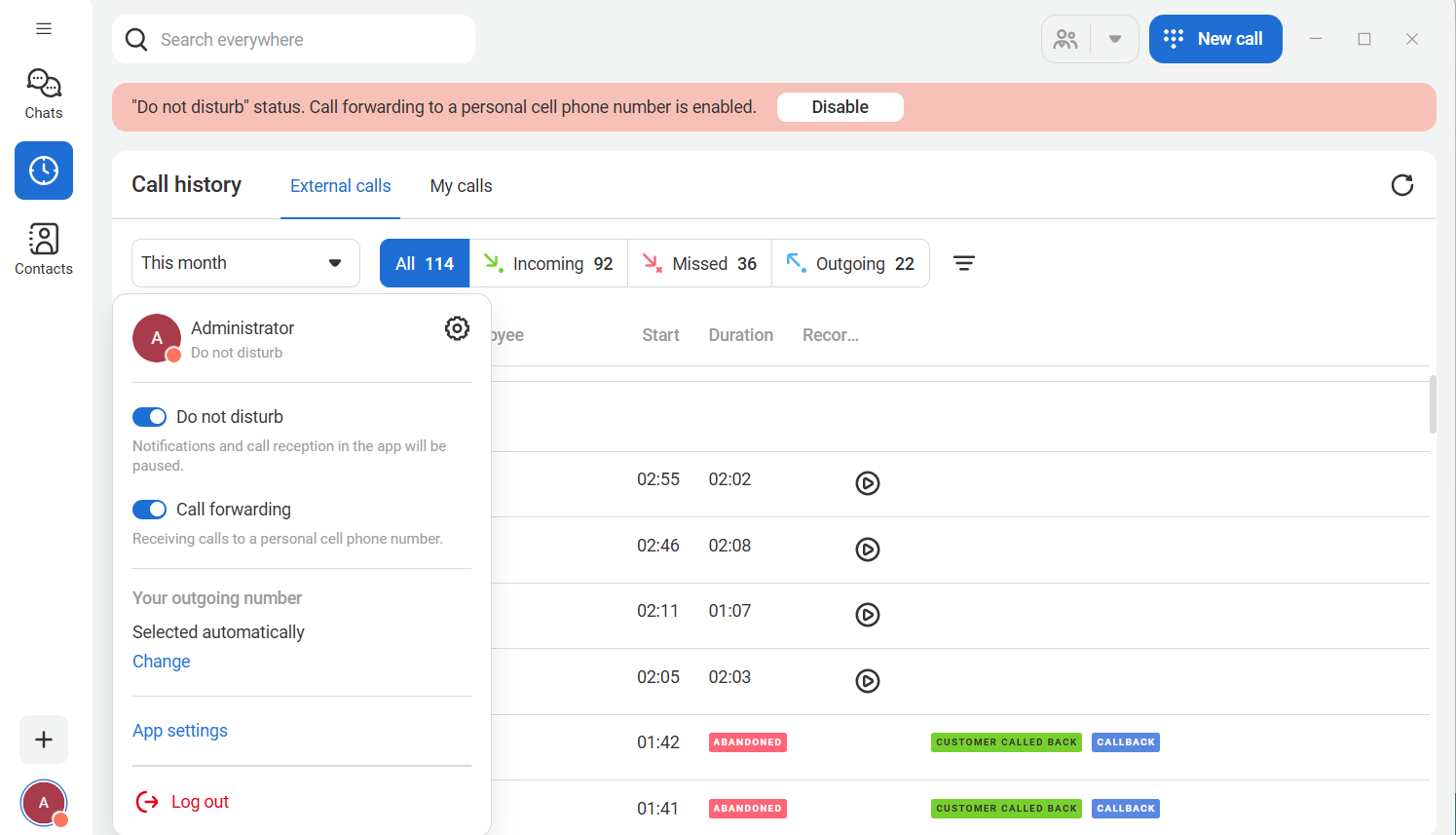Screen dimensions: 1456x835
Task: Show only Outgoing calls
Action: (x=850, y=263)
